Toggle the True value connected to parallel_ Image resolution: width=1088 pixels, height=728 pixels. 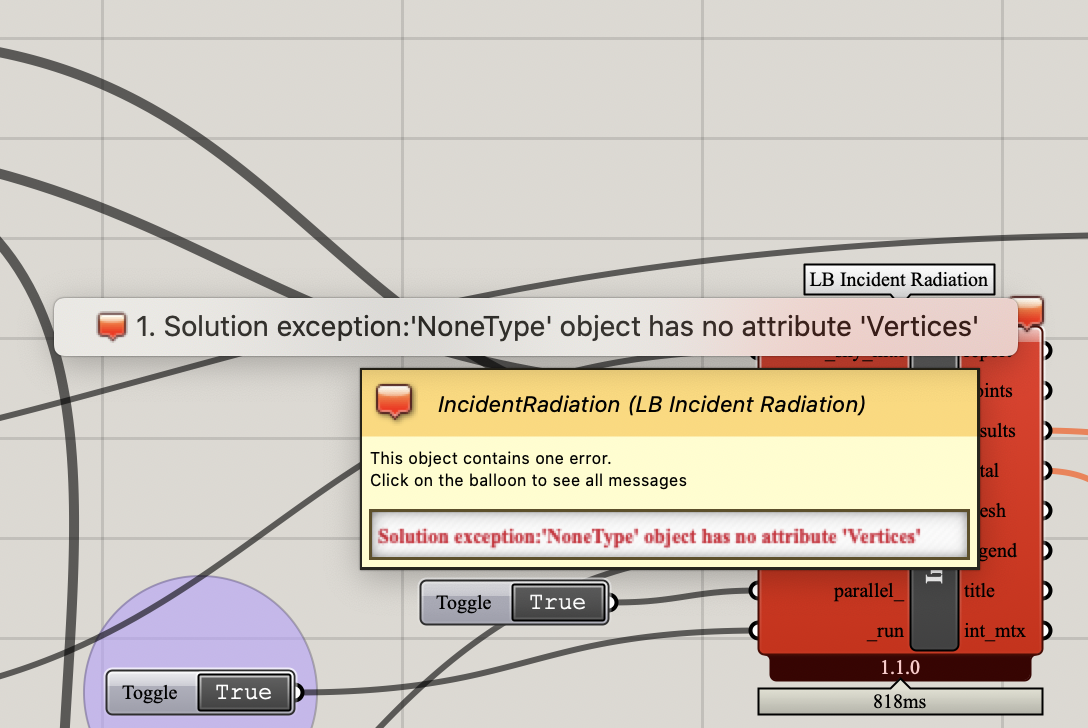558,602
